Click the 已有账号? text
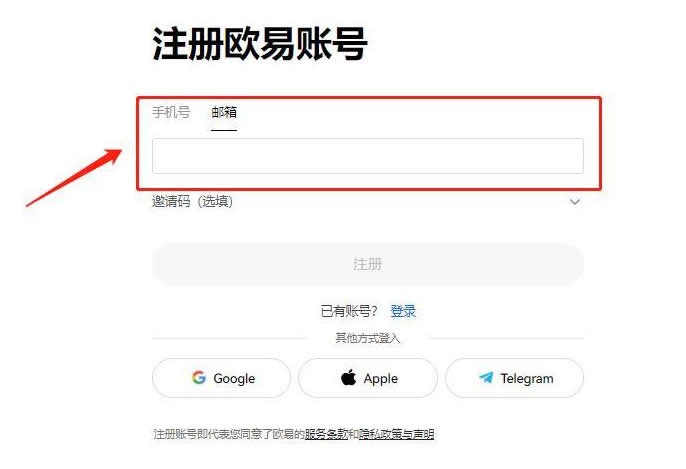This screenshot has height=469, width=686. pos(349,312)
